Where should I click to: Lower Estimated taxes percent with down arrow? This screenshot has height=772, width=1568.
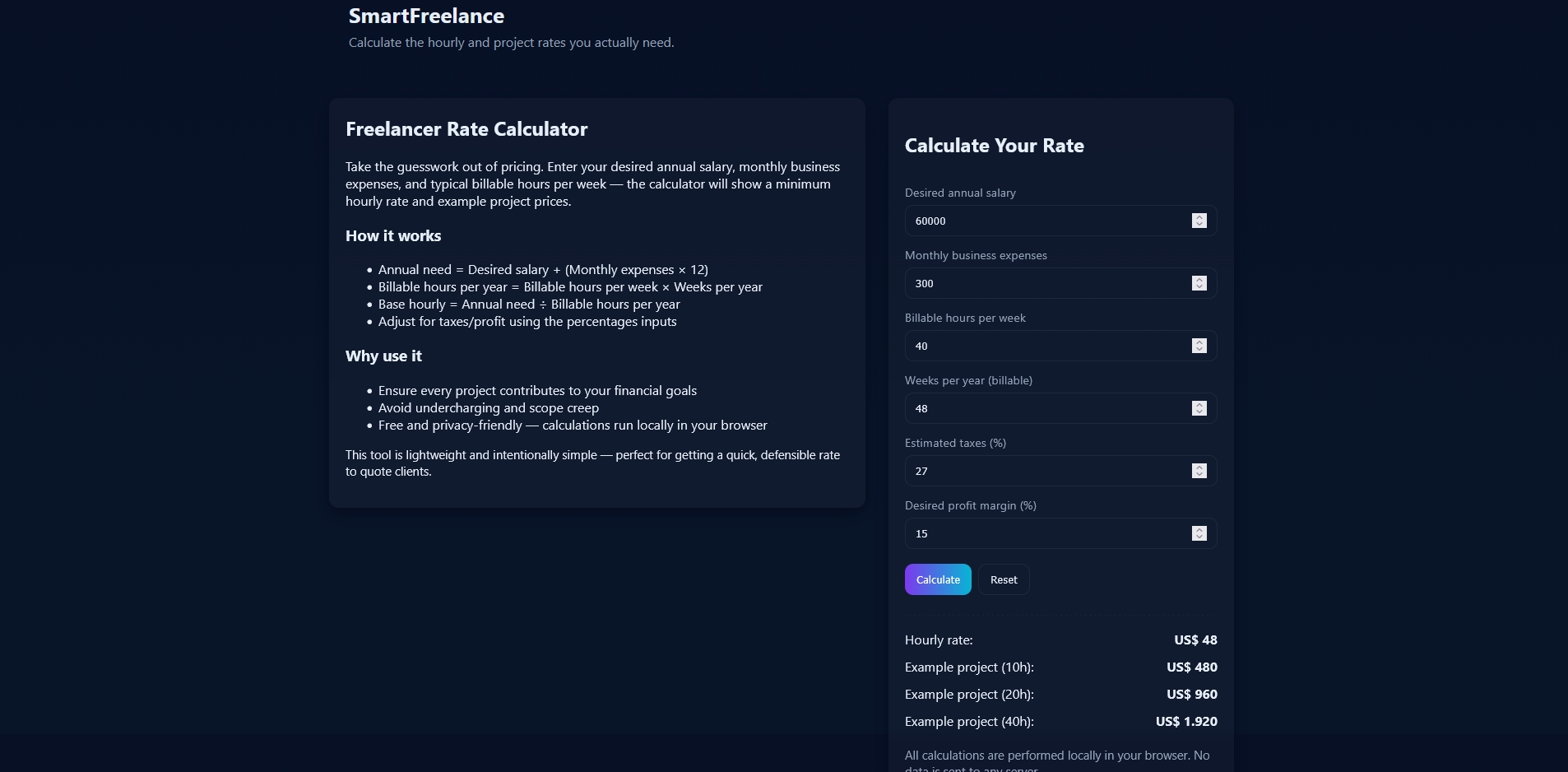(x=1199, y=475)
